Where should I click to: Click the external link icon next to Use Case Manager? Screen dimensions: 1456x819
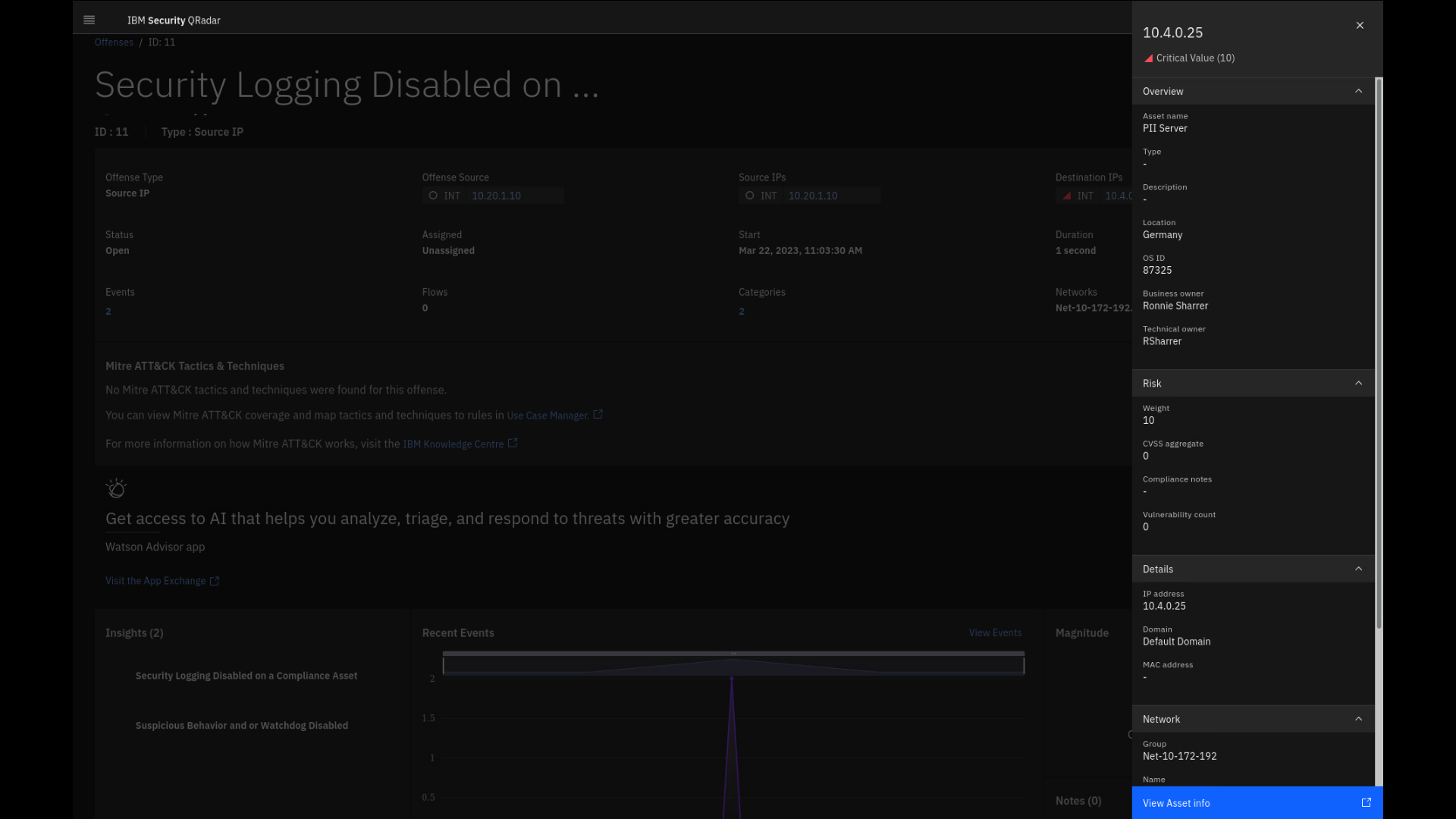(x=598, y=414)
